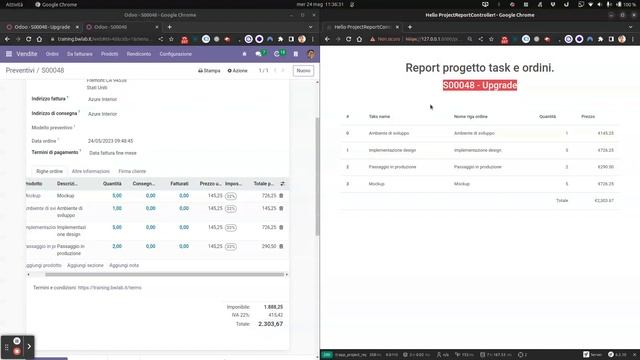Click Nuovo button
The width and height of the screenshot is (640, 360).
pyautogui.click(x=303, y=71)
